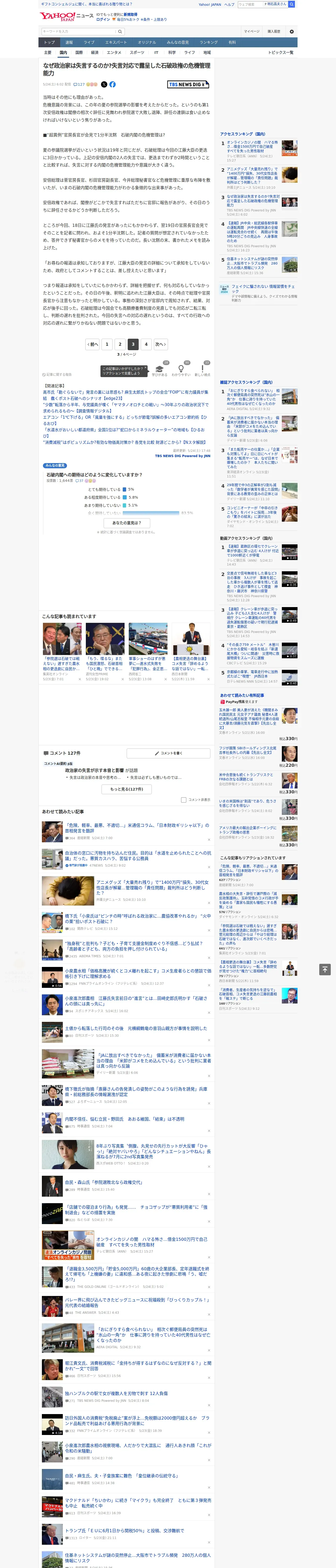This screenshot has width=336, height=1568.
Task: Open the トップ navigation tab
Action: point(49,43)
